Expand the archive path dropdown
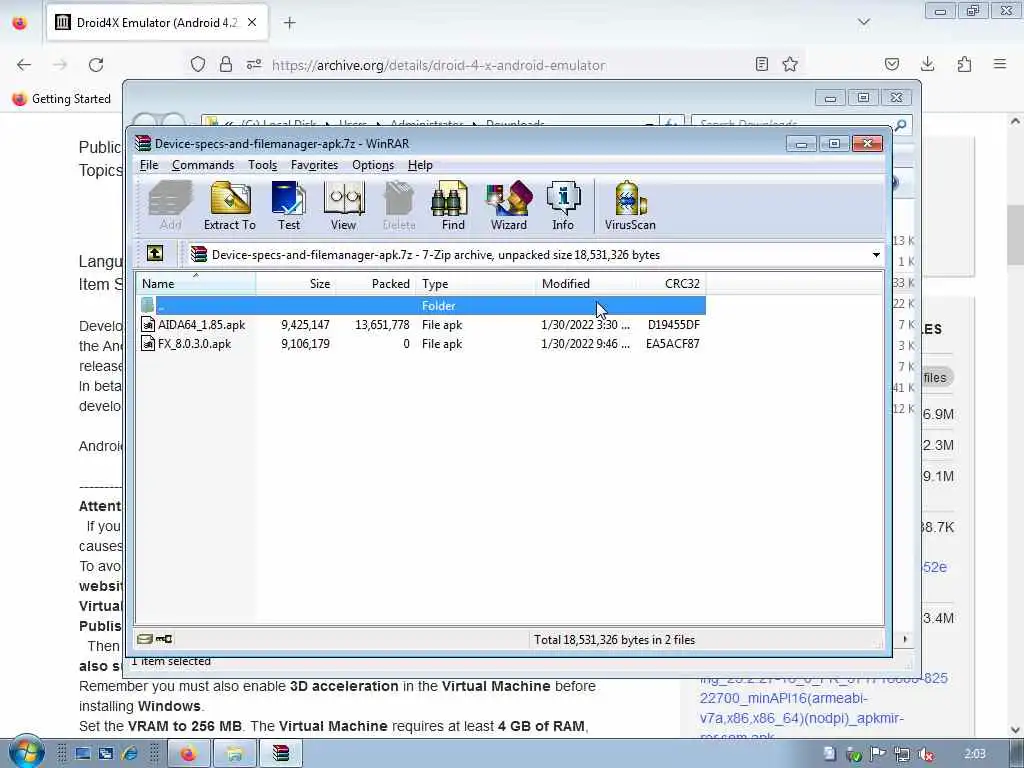Screen dimensions: 1024x768 point(876,255)
